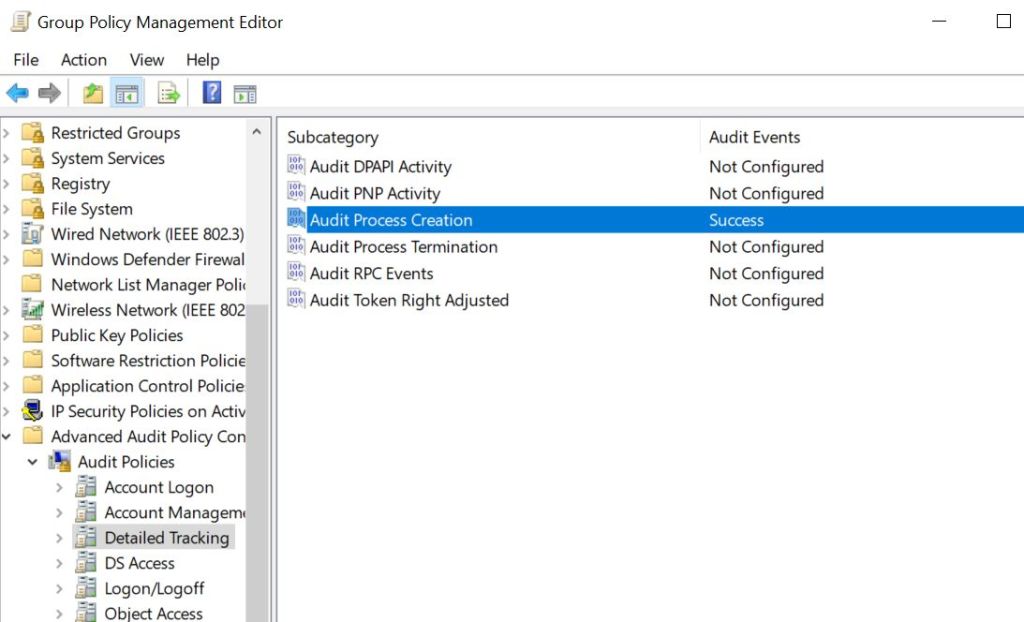Open the Action menu

pyautogui.click(x=83, y=60)
